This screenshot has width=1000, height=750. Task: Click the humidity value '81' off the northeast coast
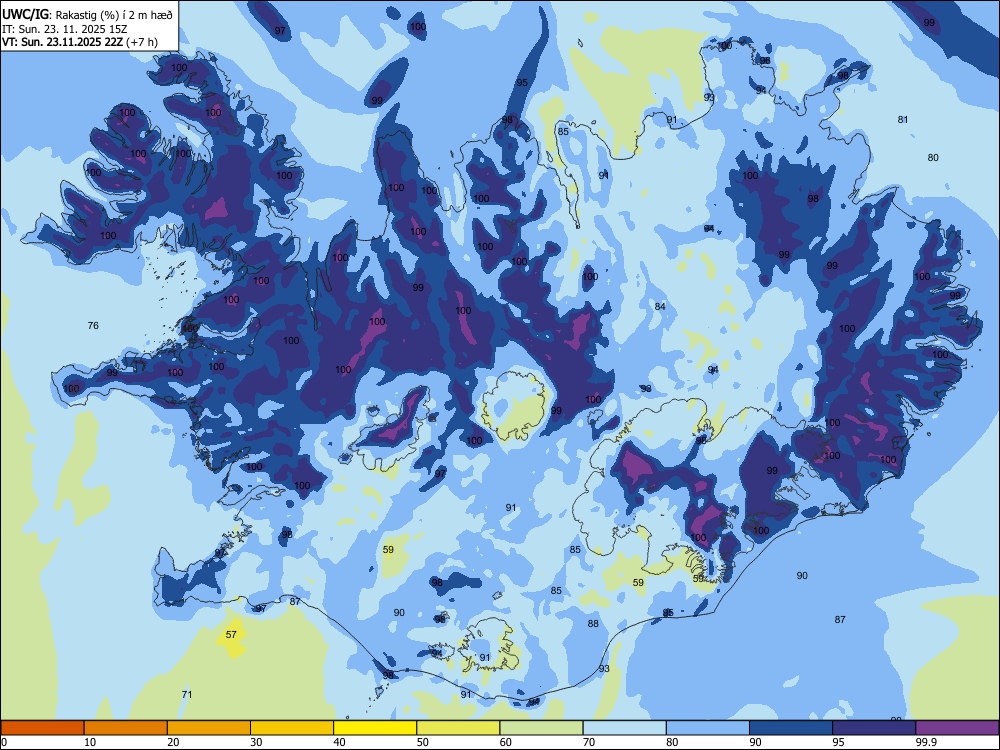pos(902,119)
